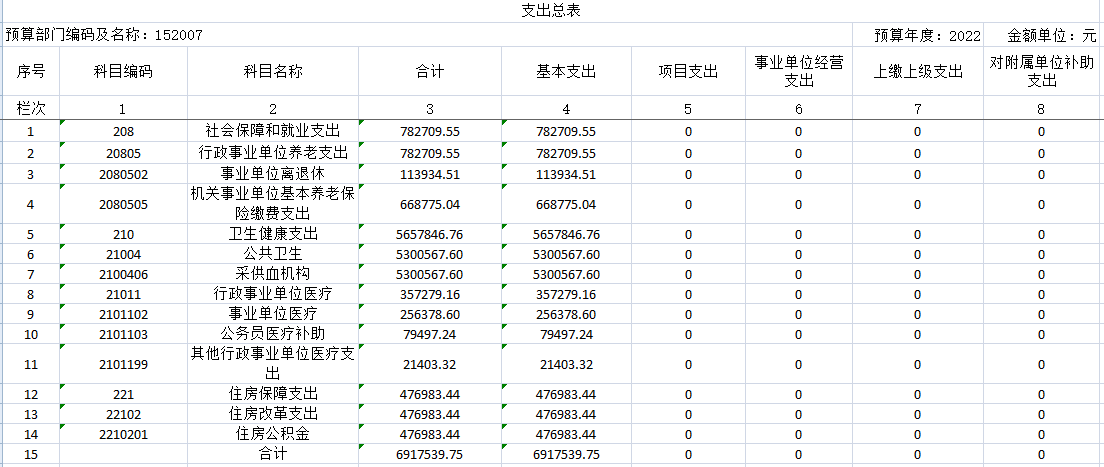The height and width of the screenshot is (467, 1104).
Task: Select the 合计 value 21403.32
Action: coord(429,364)
